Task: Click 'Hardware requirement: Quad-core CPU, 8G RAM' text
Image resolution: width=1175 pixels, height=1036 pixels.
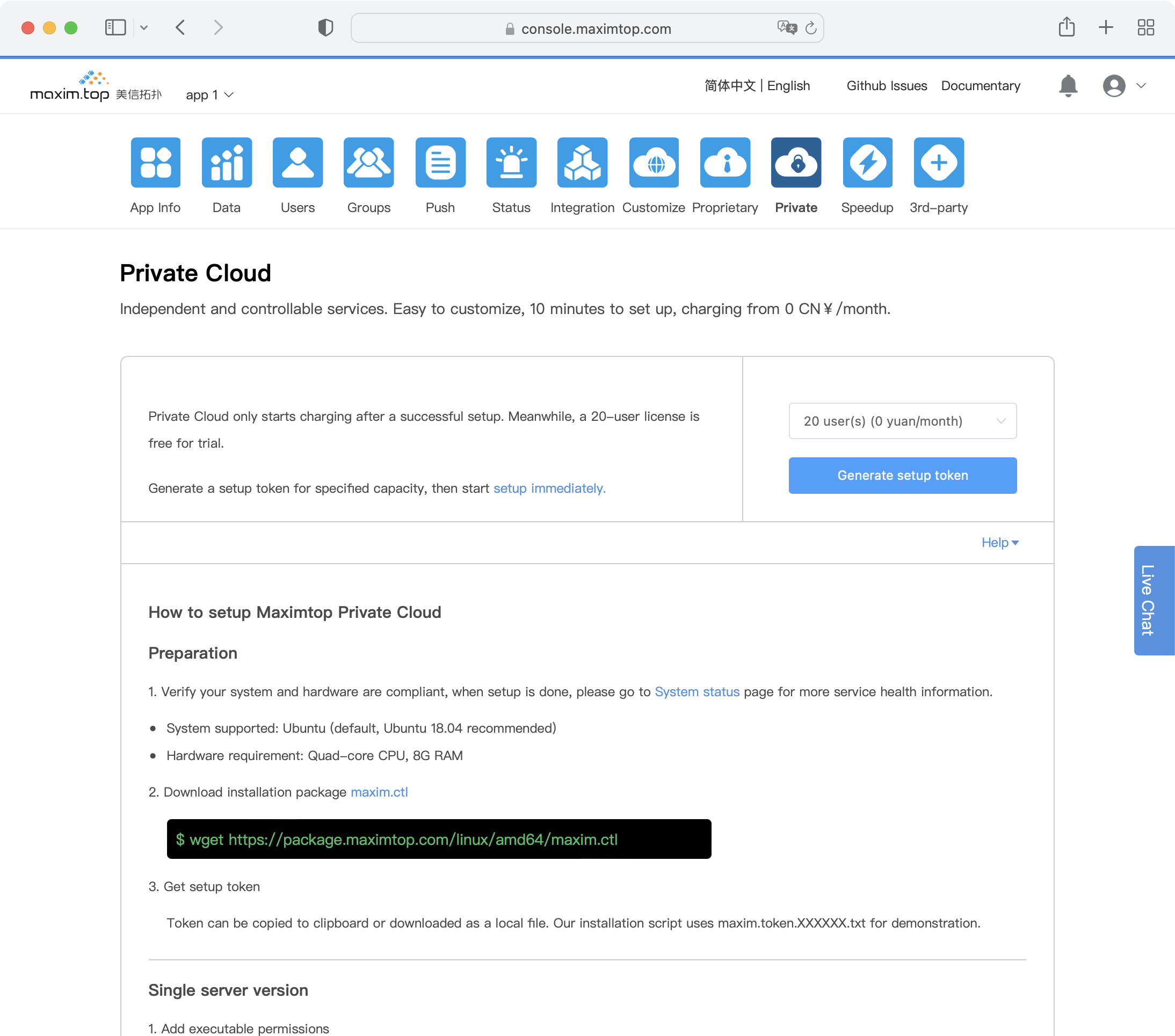Action: [x=315, y=756]
